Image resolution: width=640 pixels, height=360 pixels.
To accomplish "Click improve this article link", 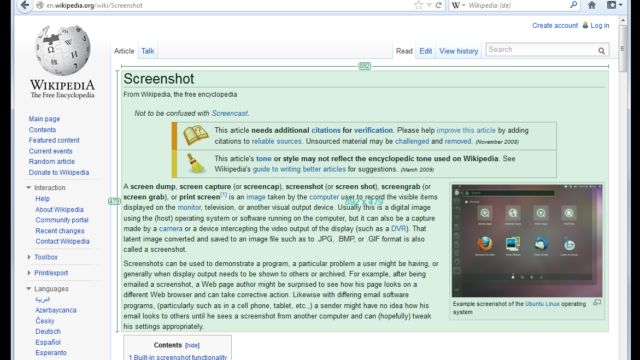I will pyautogui.click(x=466, y=130).
